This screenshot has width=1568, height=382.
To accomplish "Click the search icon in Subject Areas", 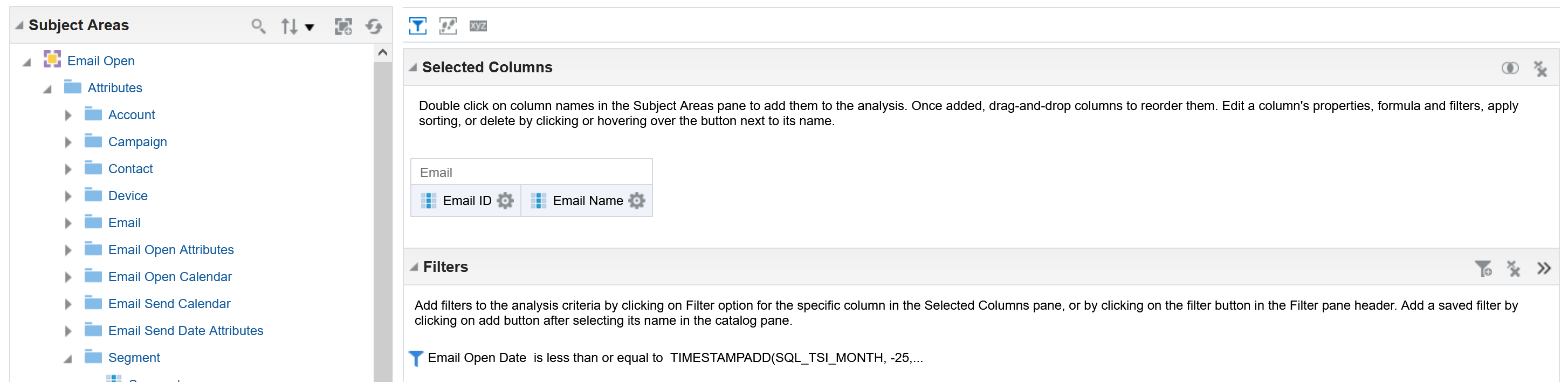I will coord(258,26).
